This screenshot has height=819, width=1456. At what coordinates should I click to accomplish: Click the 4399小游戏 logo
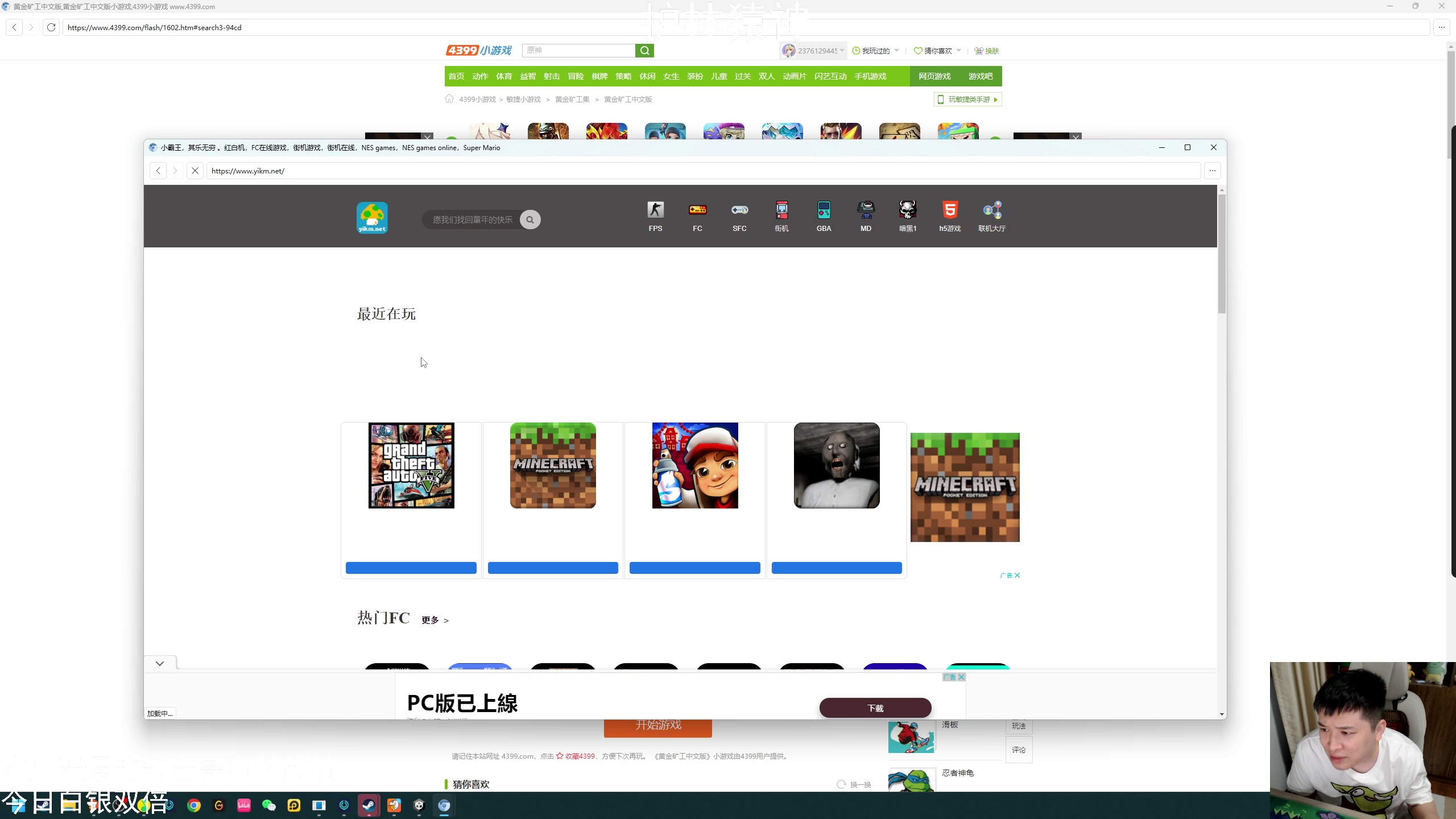click(x=479, y=51)
